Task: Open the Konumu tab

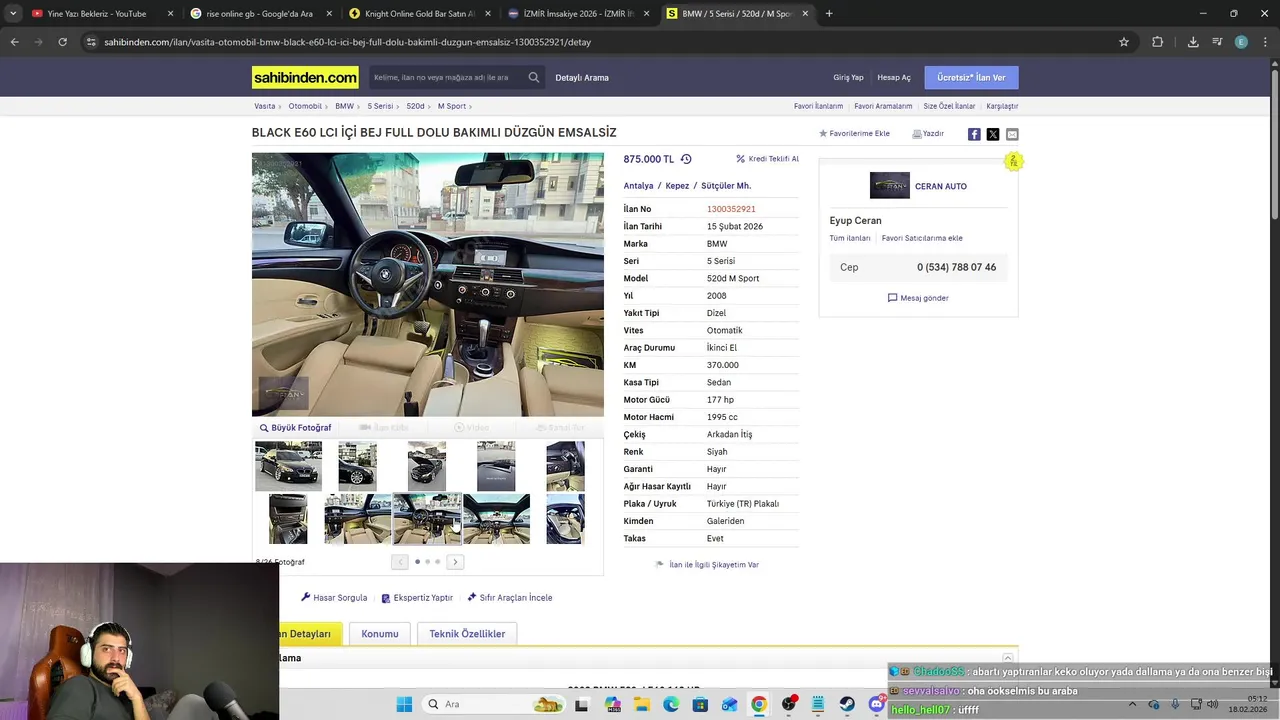Action: 380,634
